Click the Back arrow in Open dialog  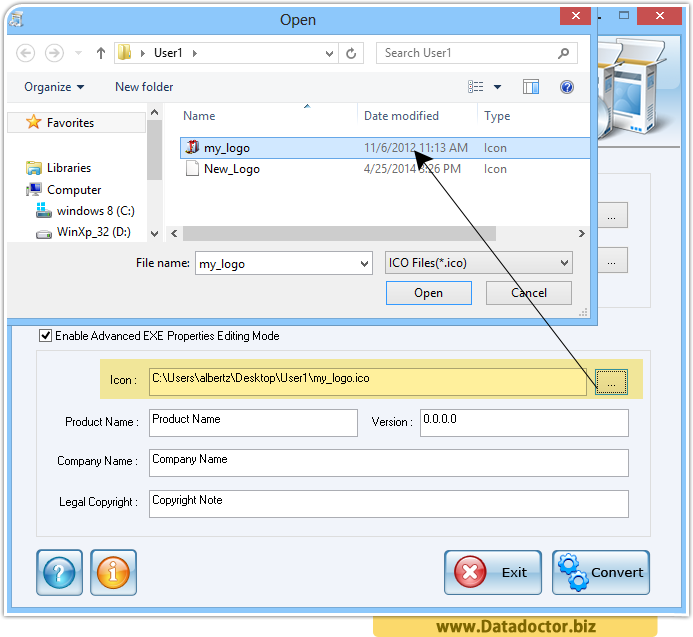click(x=26, y=53)
